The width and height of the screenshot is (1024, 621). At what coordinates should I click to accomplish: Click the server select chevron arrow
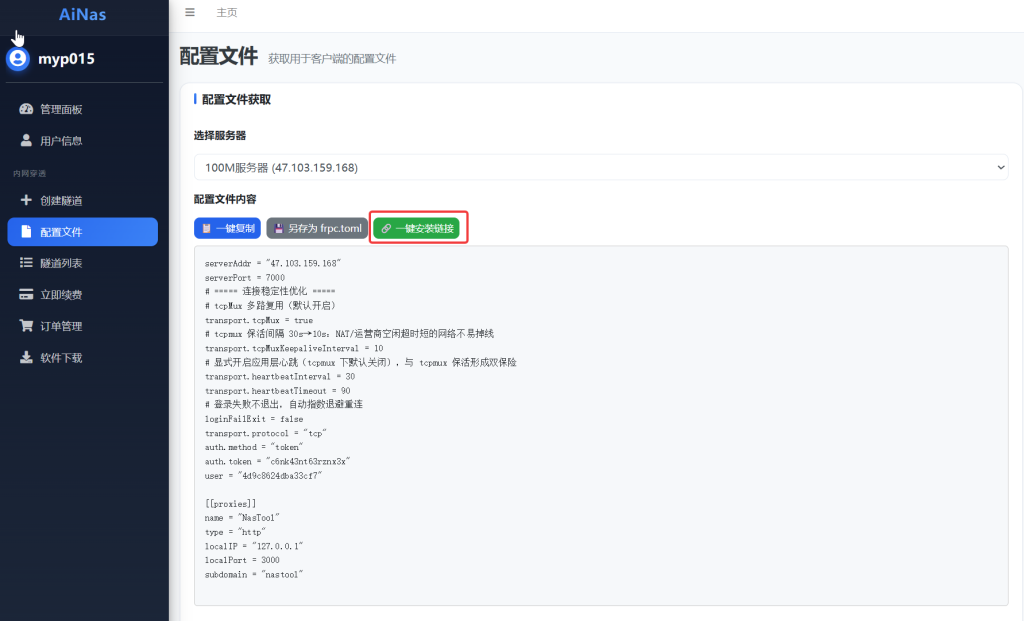pyautogui.click(x=1000, y=168)
